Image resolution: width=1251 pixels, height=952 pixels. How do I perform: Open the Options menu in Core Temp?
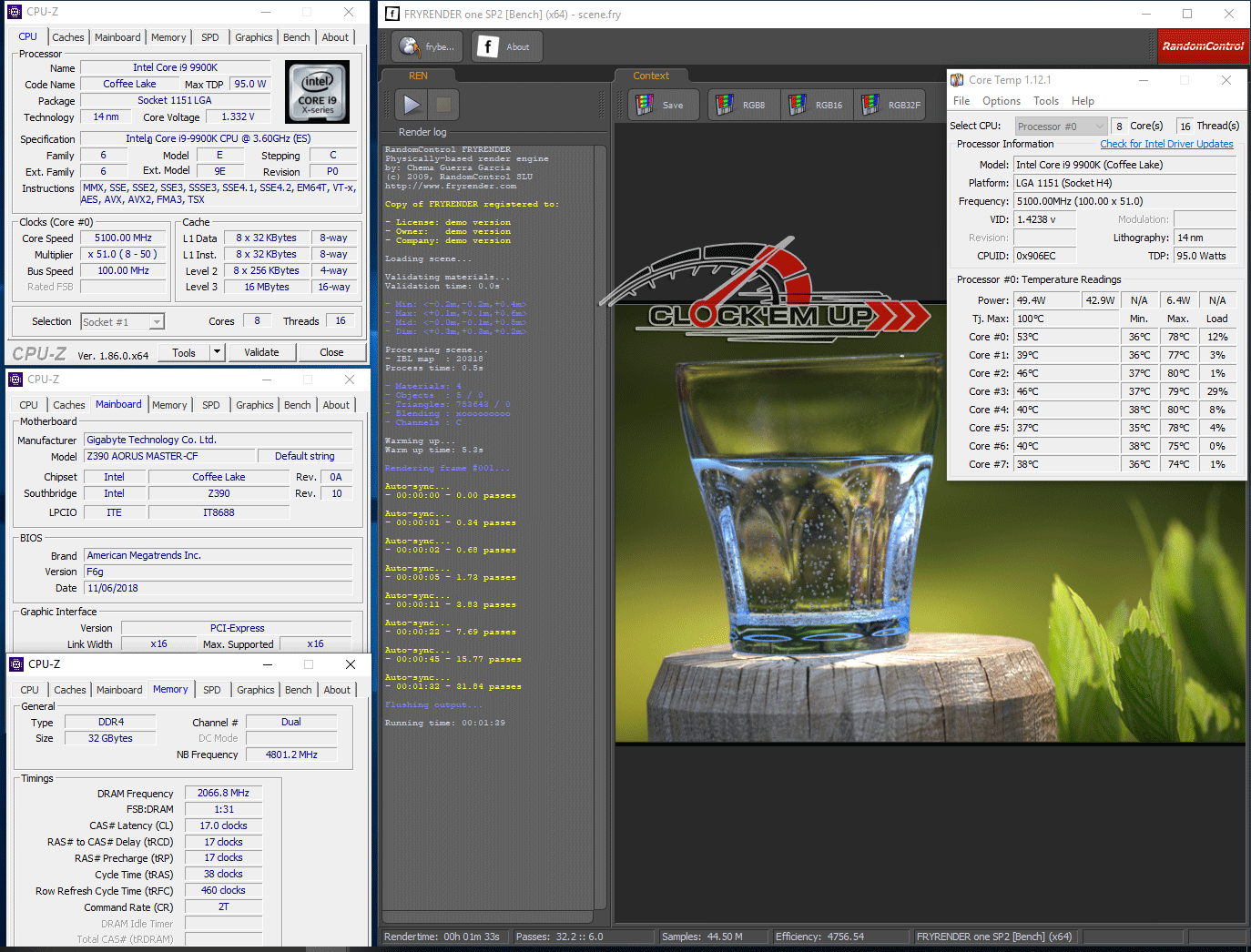1001,101
